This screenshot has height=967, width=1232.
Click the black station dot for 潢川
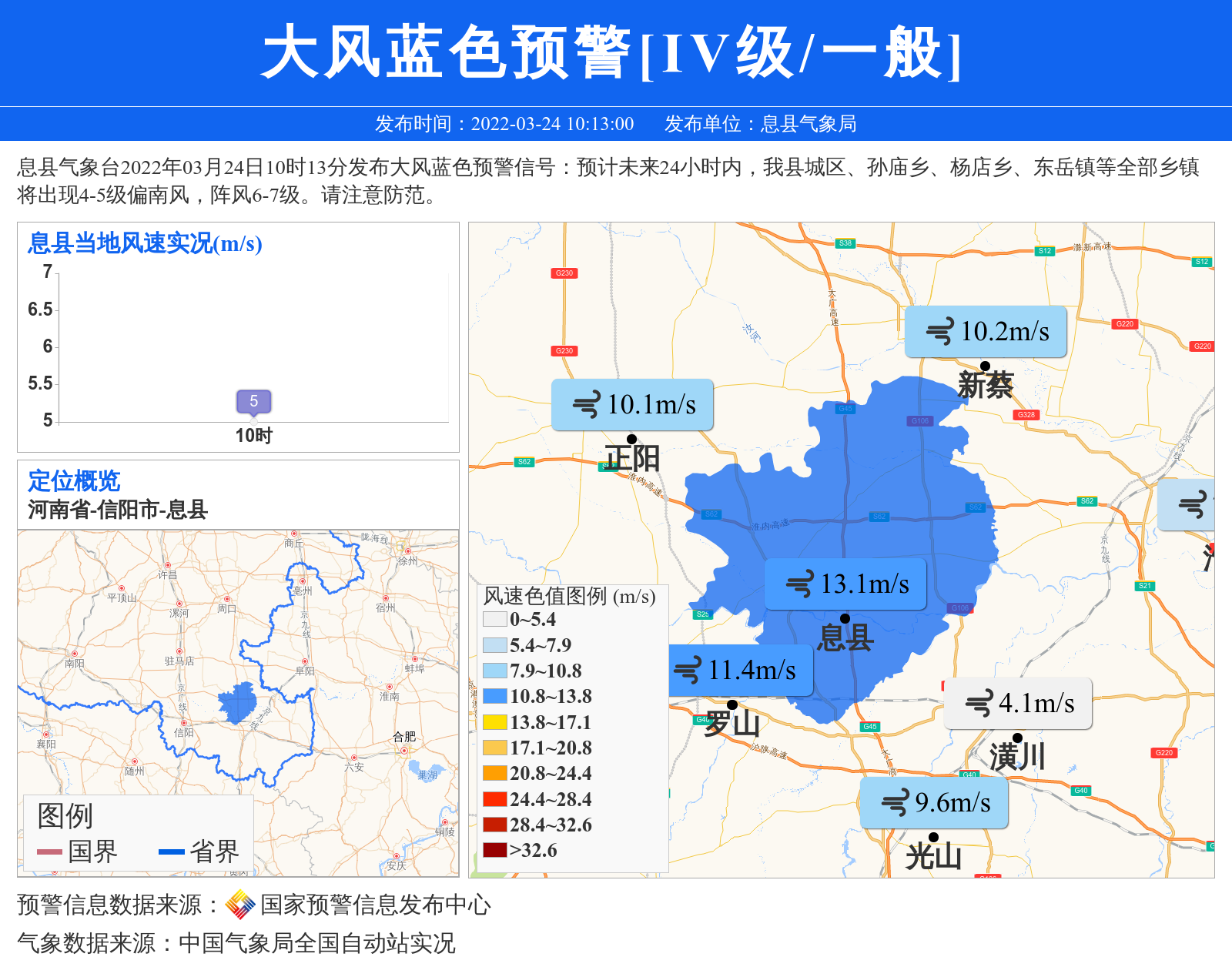pos(1017,738)
